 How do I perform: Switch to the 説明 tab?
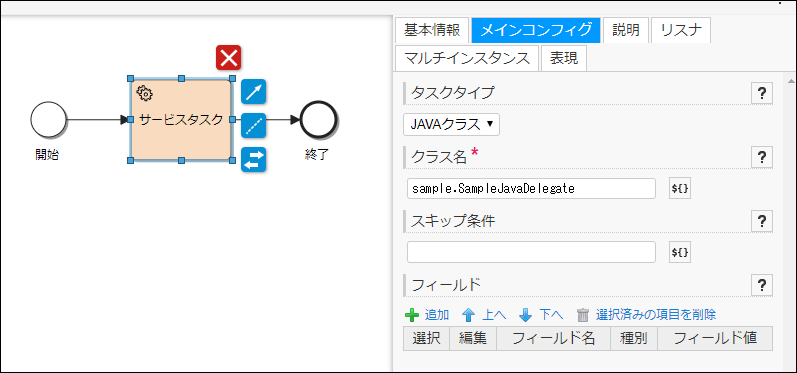pos(626,30)
